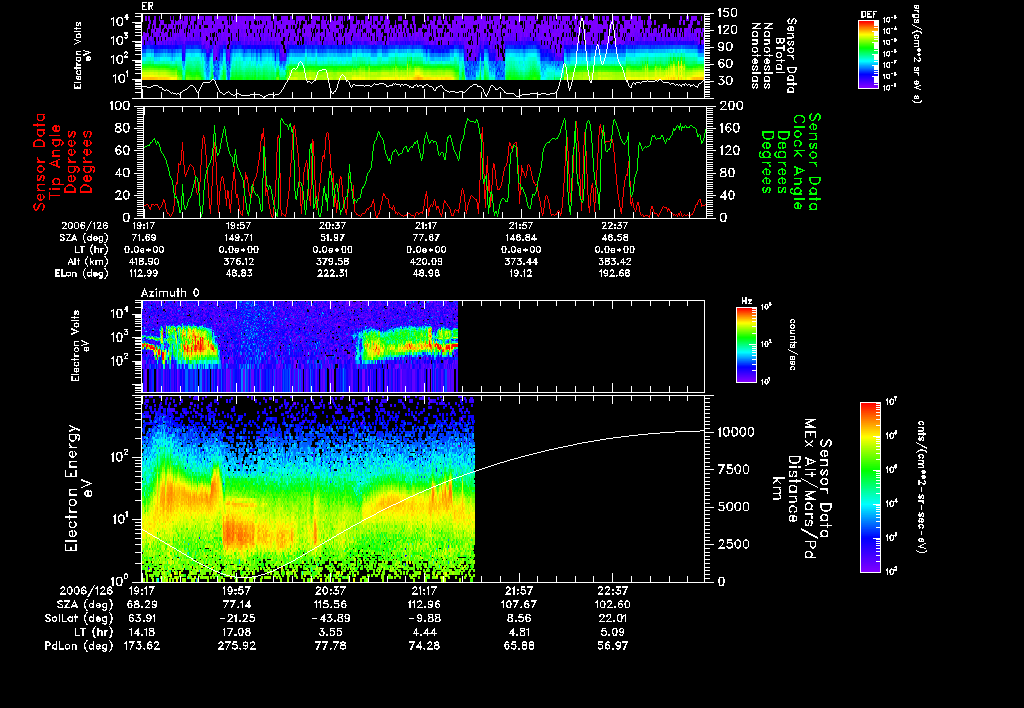Click PdLon value '77.78'

(330, 646)
